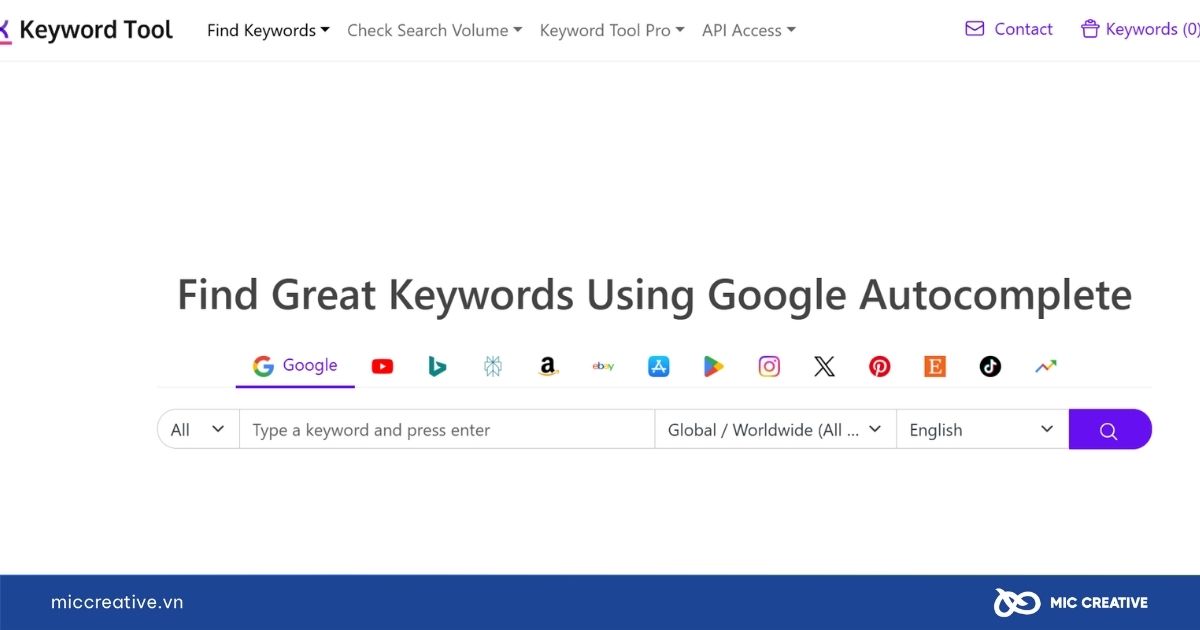Open the Find Keywords menu
Viewport: 1200px width, 630px height.
267,30
